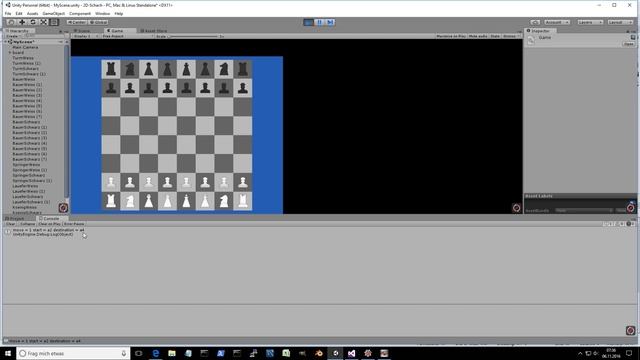640x360 pixels.
Task: Select the Hand tool in Unity toolbar
Action: [11, 22]
